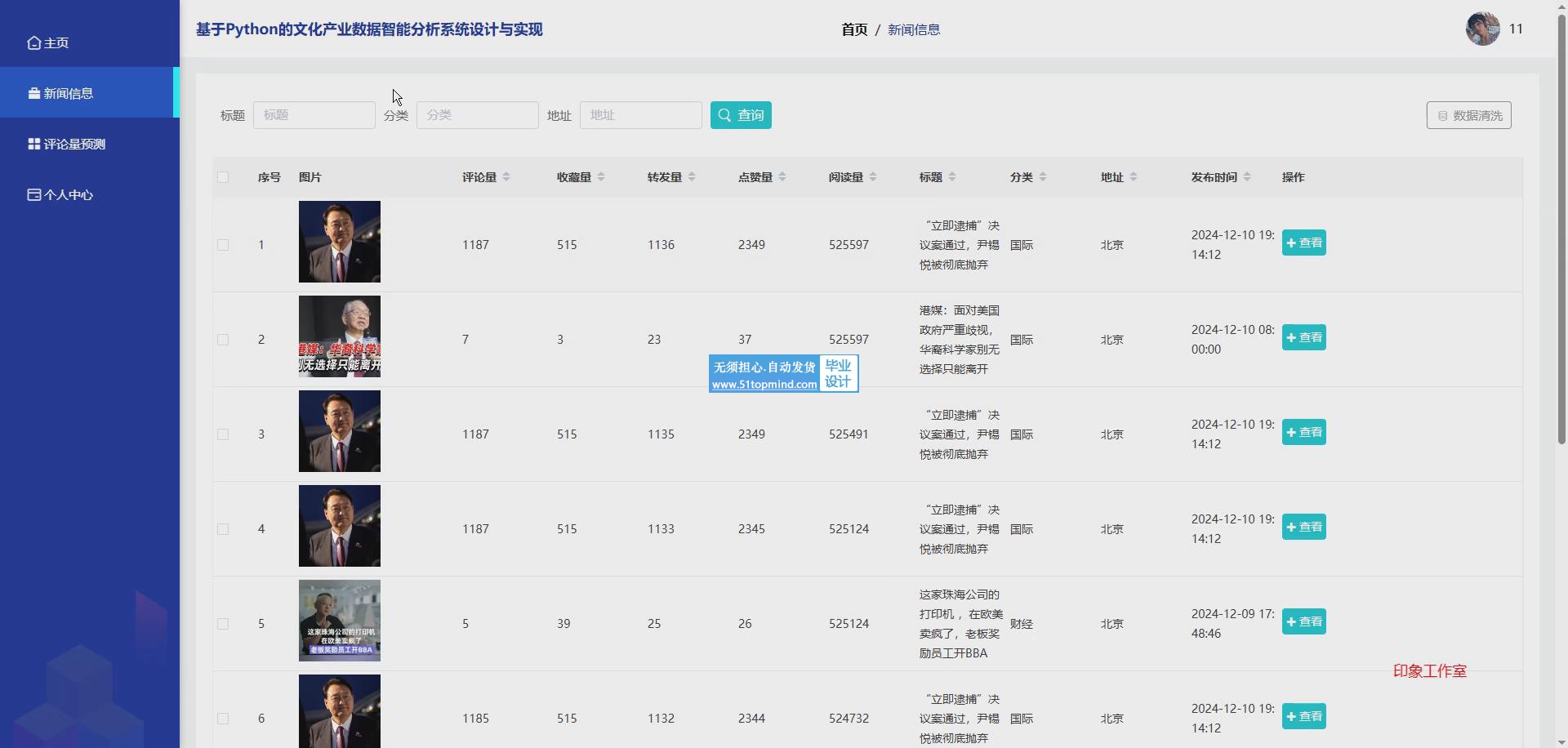Image resolution: width=1568 pixels, height=748 pixels.
Task: Go to 首页 in the breadcrumb
Action: (854, 30)
